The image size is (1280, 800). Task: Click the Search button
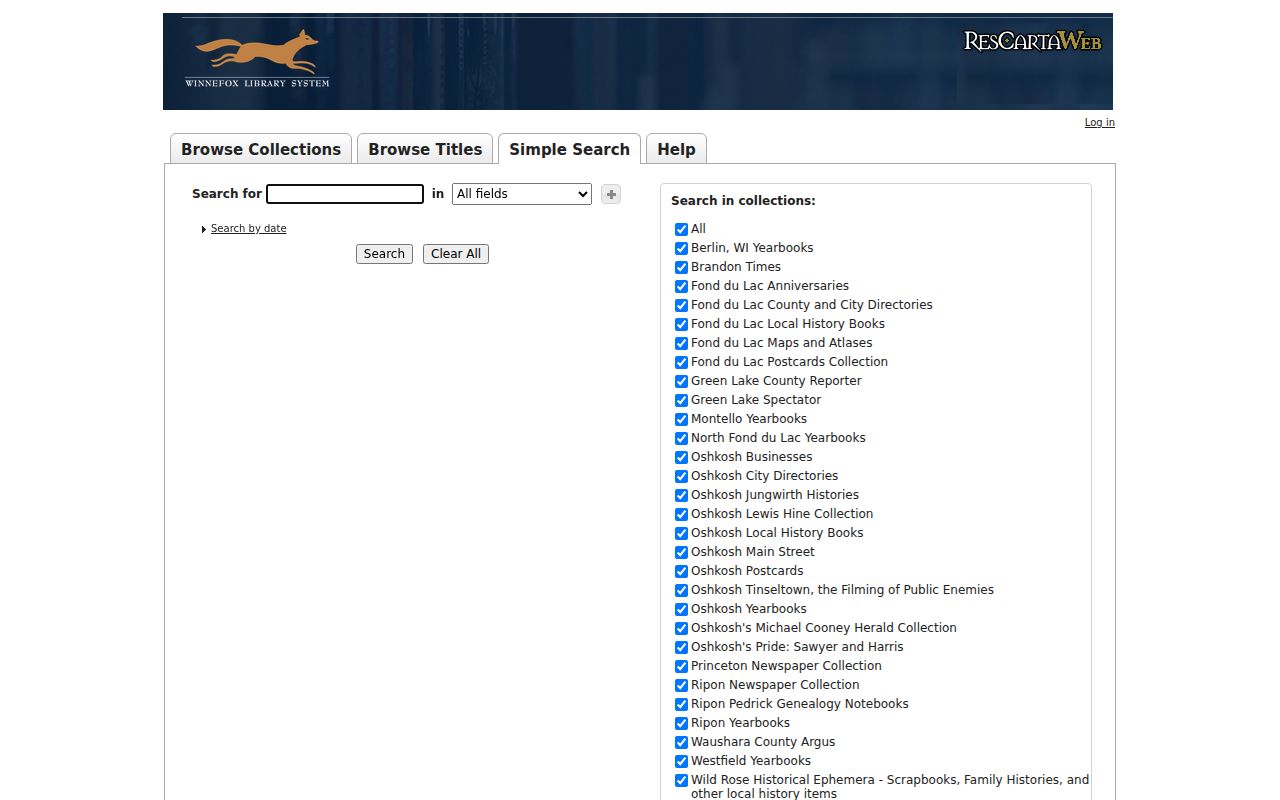coord(384,254)
